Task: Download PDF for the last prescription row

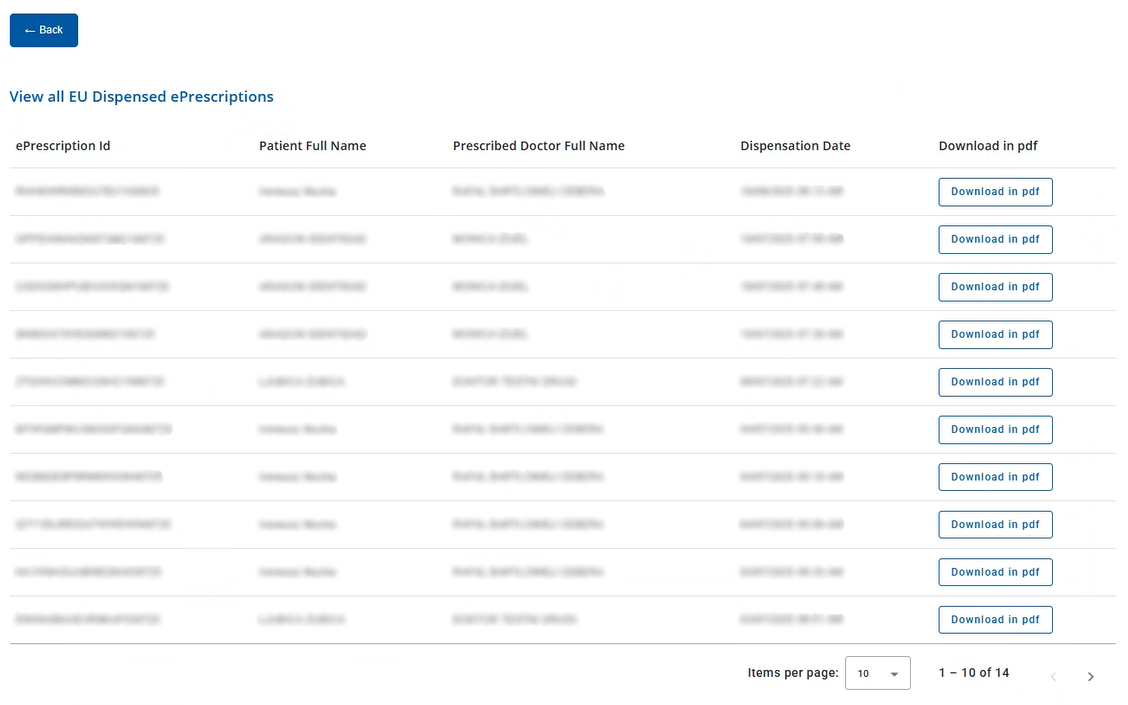Action: click(994, 620)
